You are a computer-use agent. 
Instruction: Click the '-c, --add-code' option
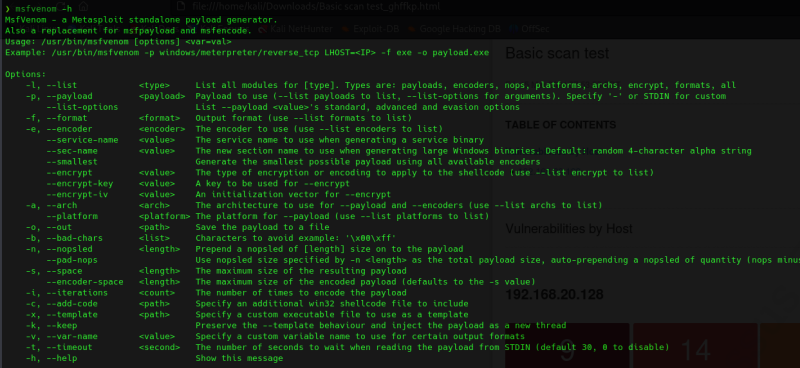[x=61, y=304]
